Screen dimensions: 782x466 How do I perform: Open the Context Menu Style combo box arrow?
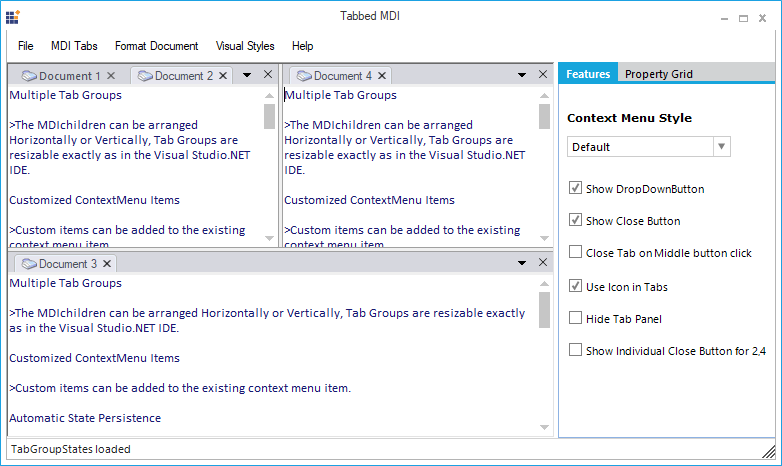click(721, 147)
